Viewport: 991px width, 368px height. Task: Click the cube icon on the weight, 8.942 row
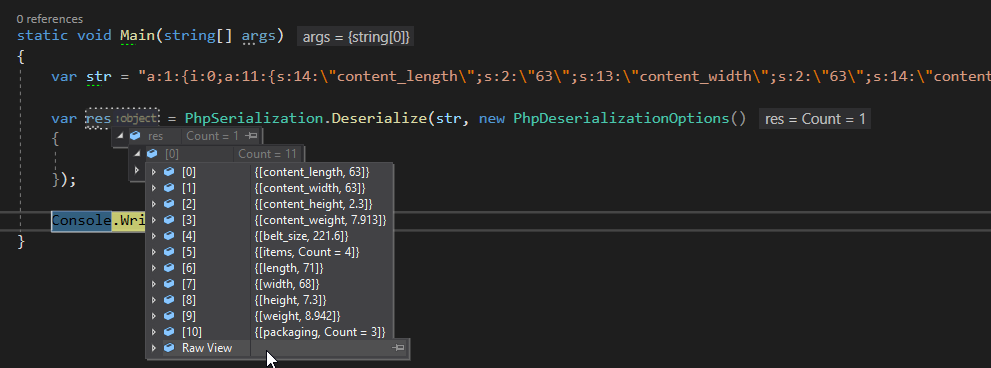pos(169,316)
